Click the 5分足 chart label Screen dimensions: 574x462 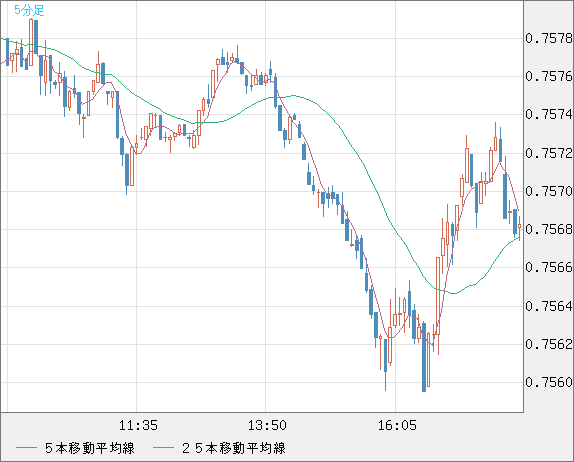(x=29, y=10)
